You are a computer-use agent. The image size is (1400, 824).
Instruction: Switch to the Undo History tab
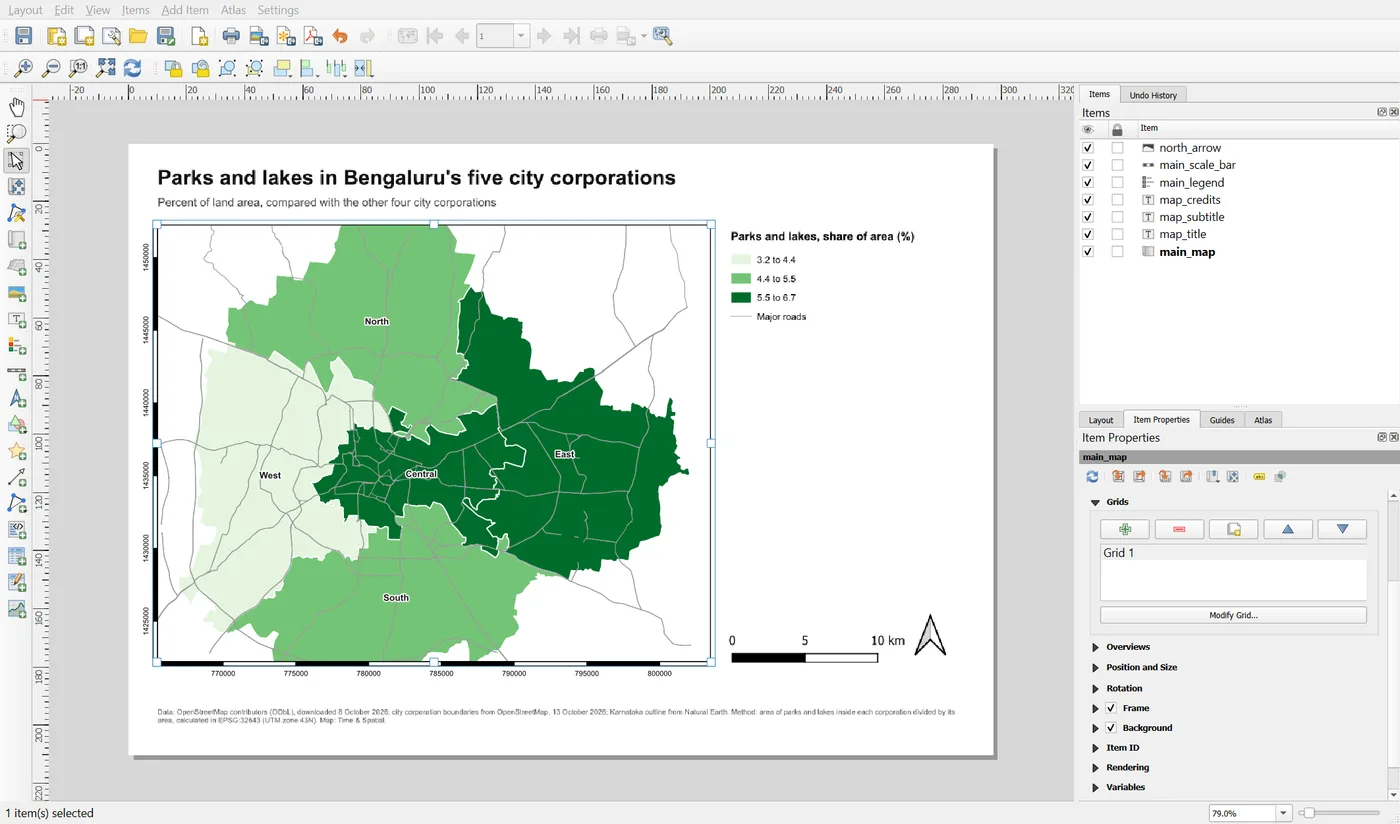pyautogui.click(x=1153, y=95)
